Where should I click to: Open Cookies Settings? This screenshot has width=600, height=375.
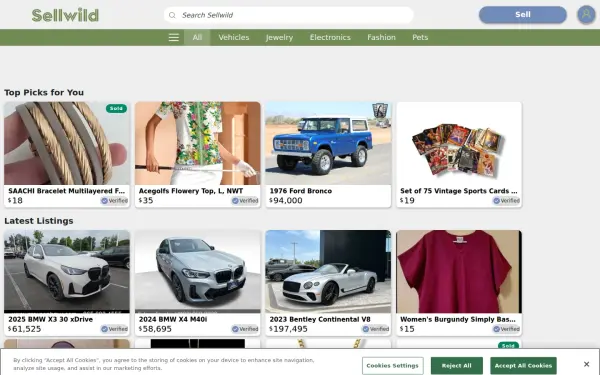[393, 366]
